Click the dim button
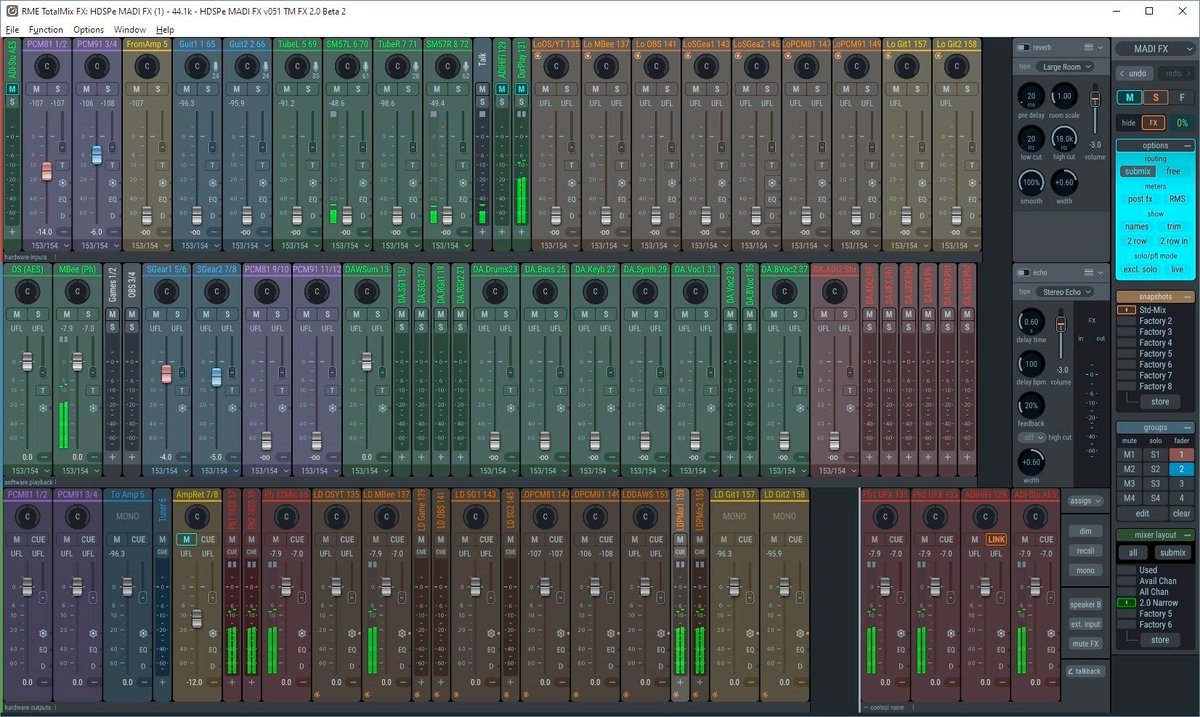 tap(1086, 531)
